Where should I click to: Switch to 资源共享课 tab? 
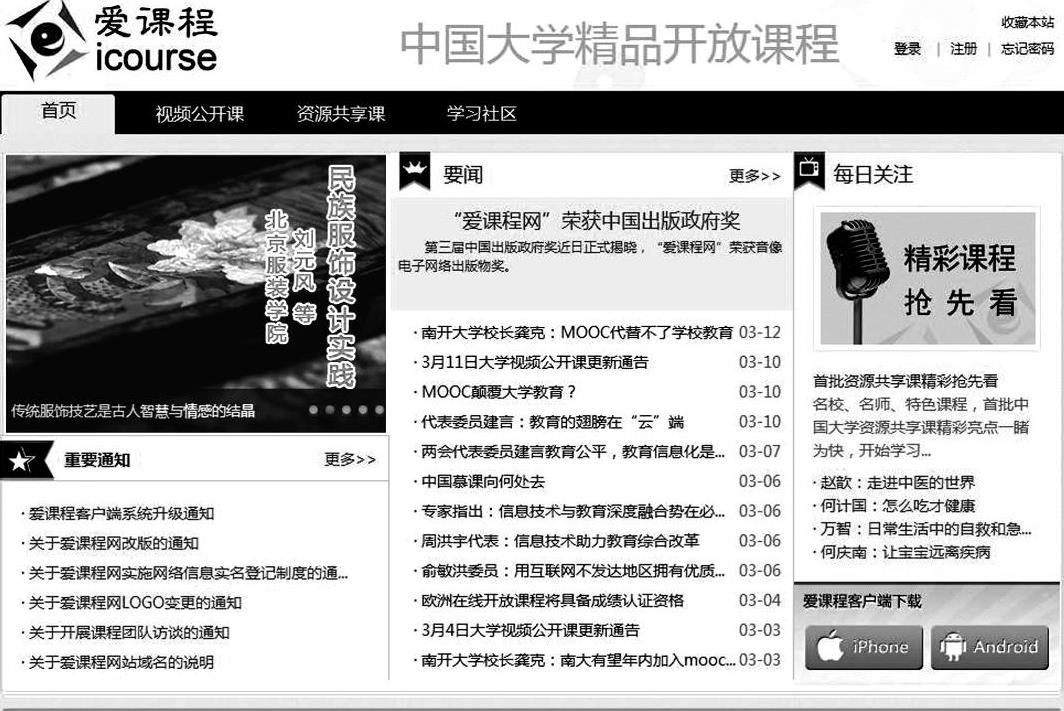coord(341,113)
